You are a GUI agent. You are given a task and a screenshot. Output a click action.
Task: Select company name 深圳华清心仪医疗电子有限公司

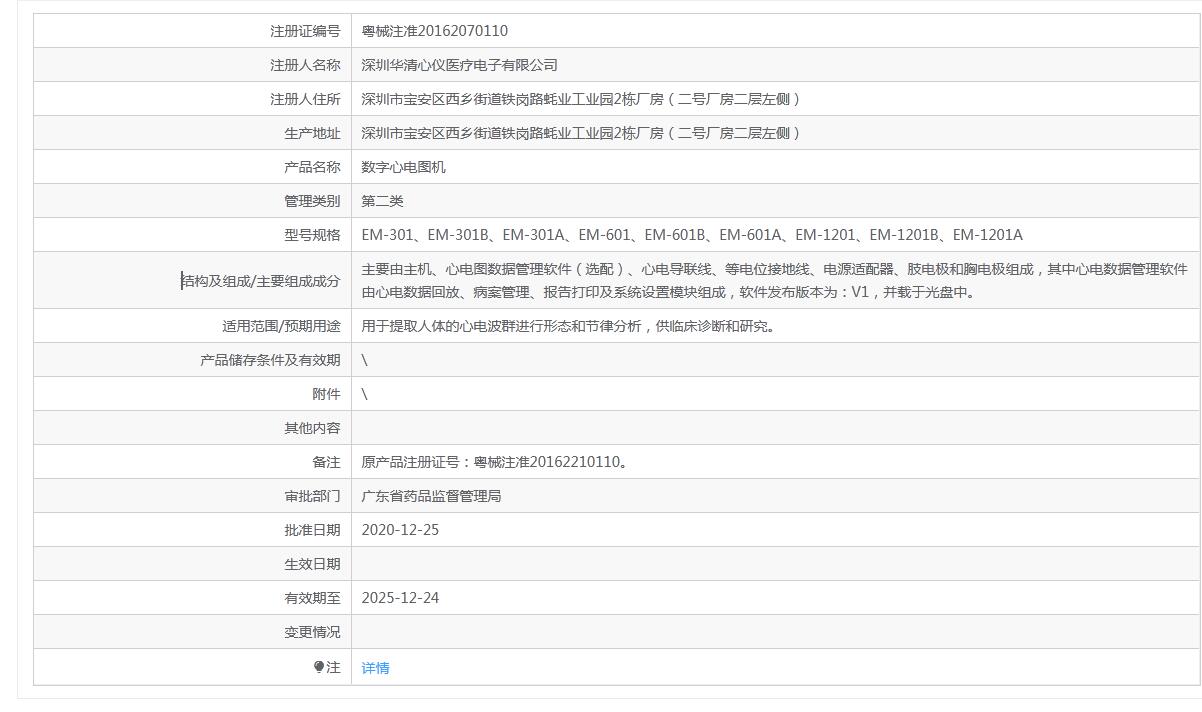point(459,65)
